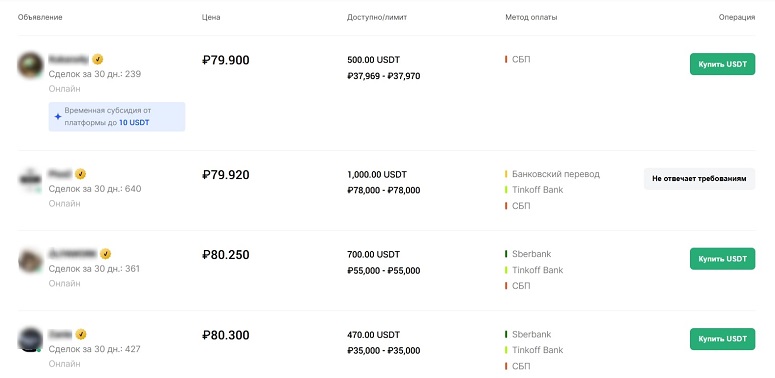Click verified badge of seller with 427 deals
The height and width of the screenshot is (378, 775).
(x=81, y=334)
